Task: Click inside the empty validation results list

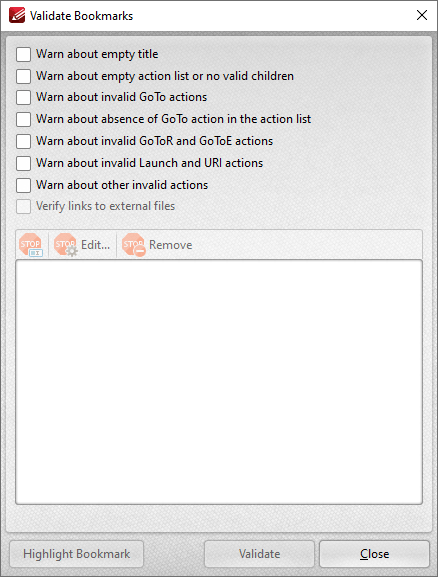Action: pyautogui.click(x=219, y=382)
